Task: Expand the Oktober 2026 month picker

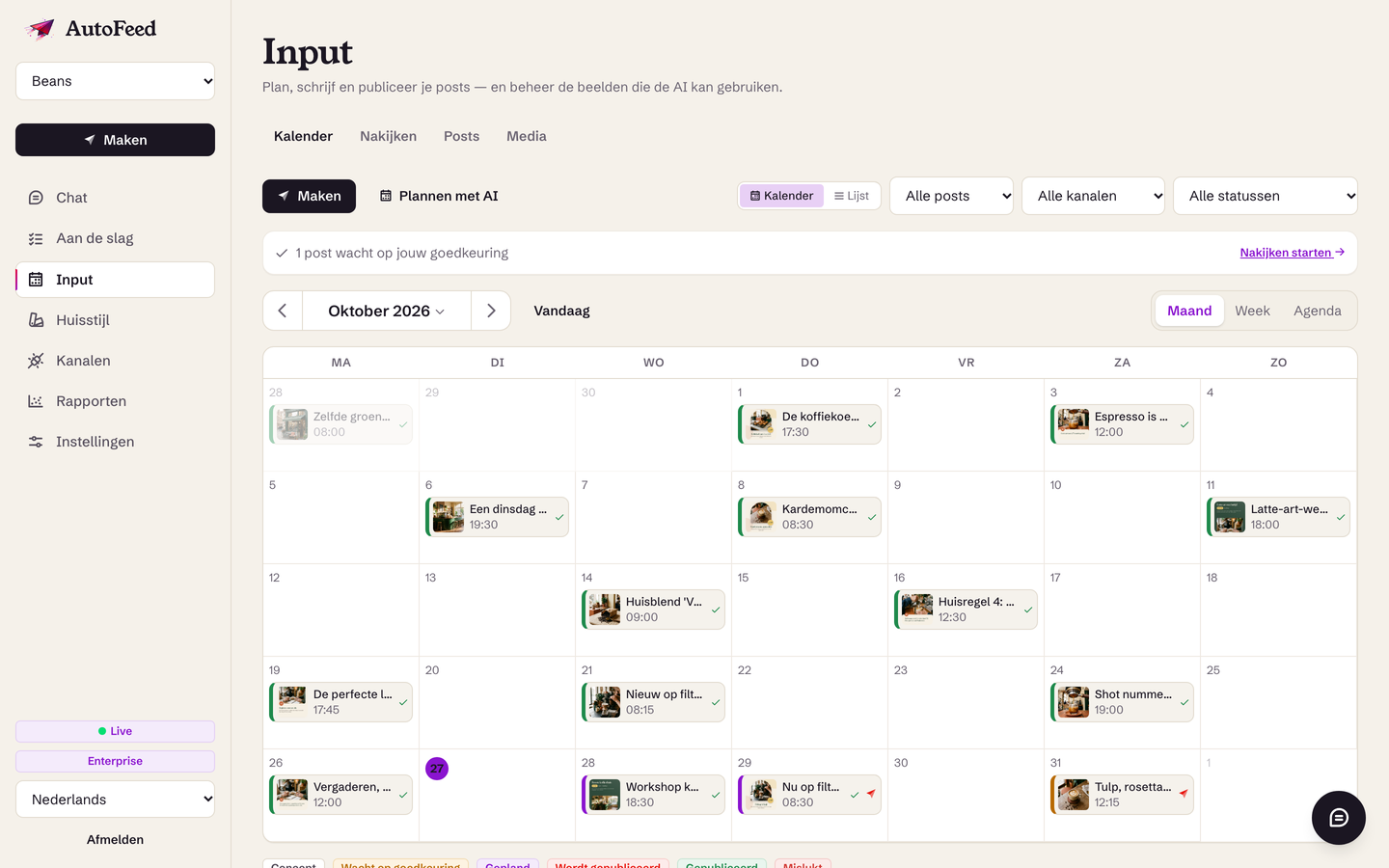Action: [387, 311]
